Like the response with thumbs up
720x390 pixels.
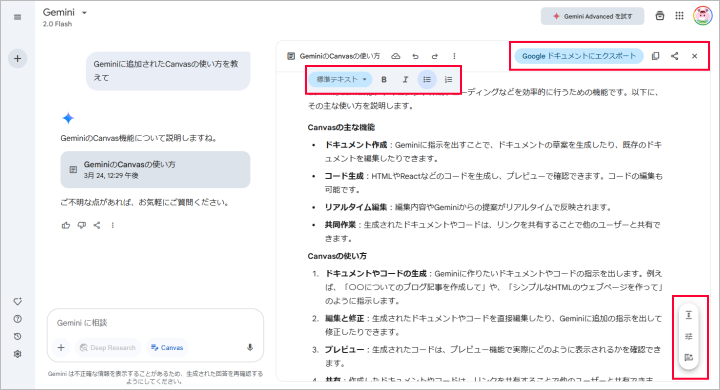point(66,225)
